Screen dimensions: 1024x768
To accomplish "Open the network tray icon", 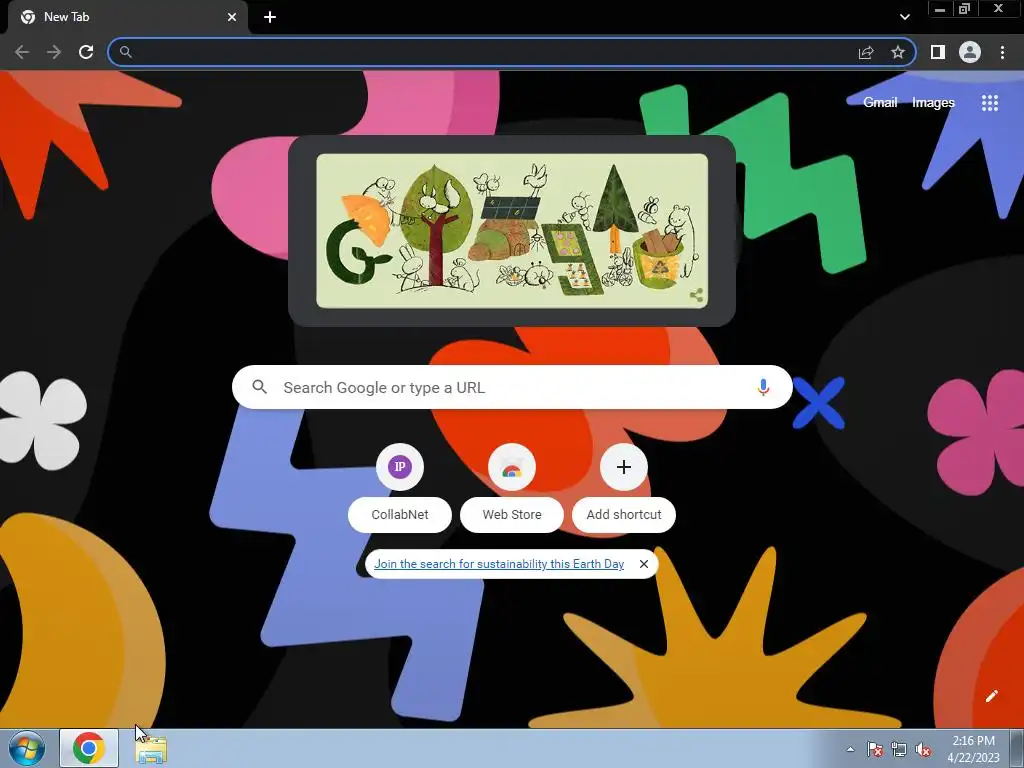I will point(899,749).
